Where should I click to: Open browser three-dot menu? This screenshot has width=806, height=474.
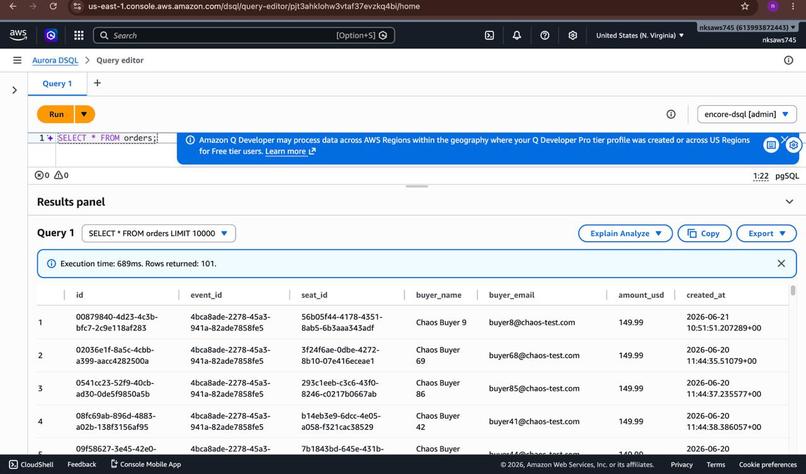coord(793,6)
